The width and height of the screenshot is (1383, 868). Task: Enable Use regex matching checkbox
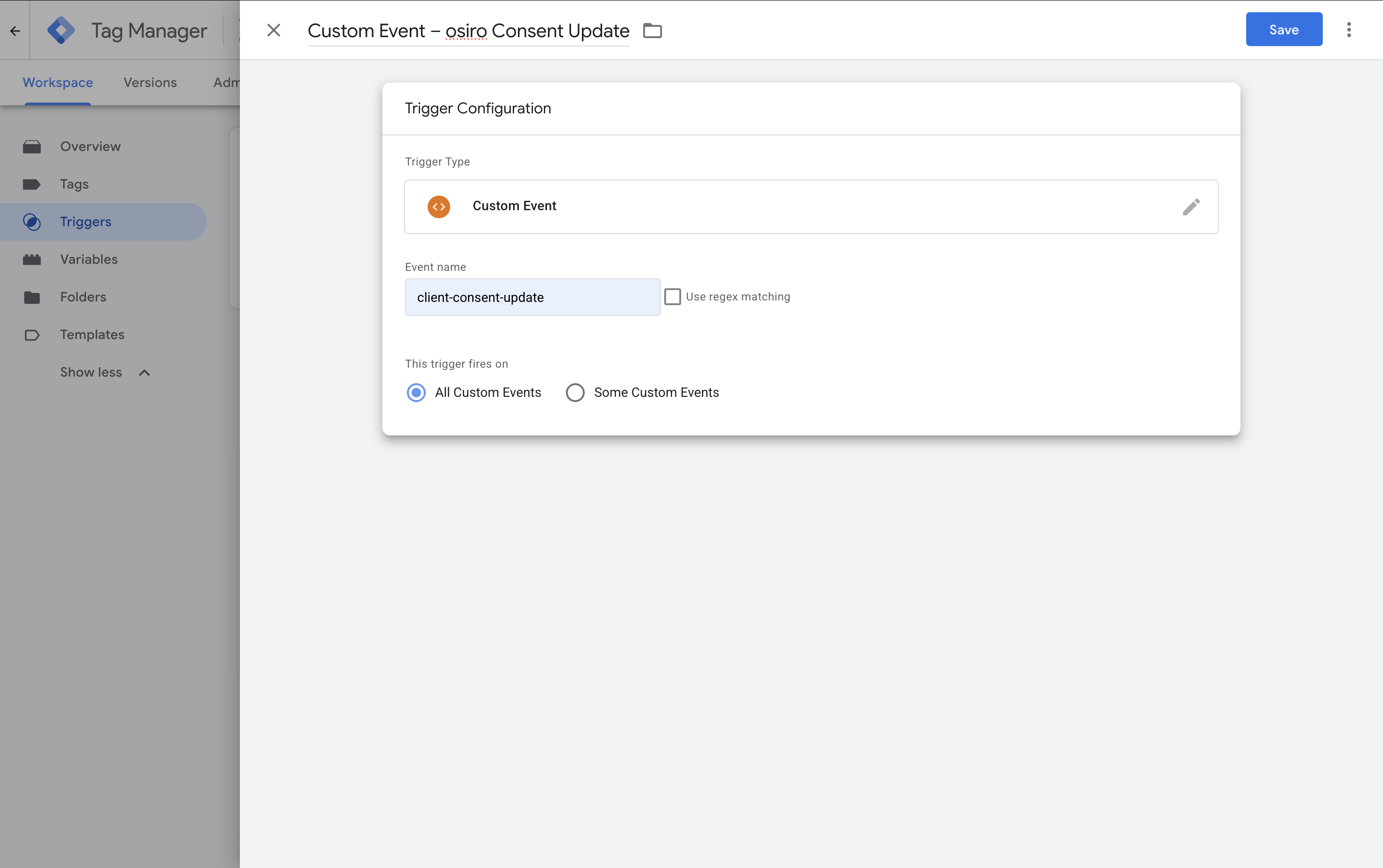point(672,297)
